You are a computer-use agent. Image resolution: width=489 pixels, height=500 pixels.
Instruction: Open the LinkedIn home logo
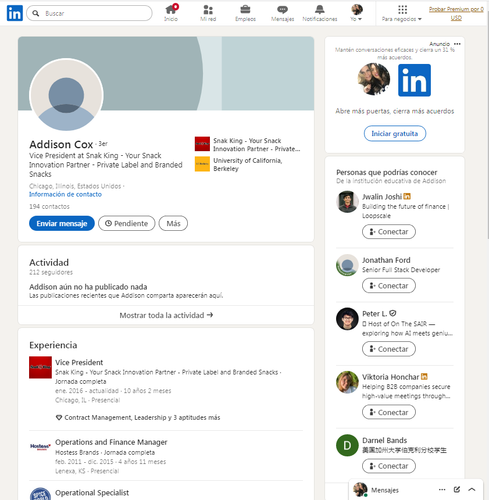click(x=15, y=13)
